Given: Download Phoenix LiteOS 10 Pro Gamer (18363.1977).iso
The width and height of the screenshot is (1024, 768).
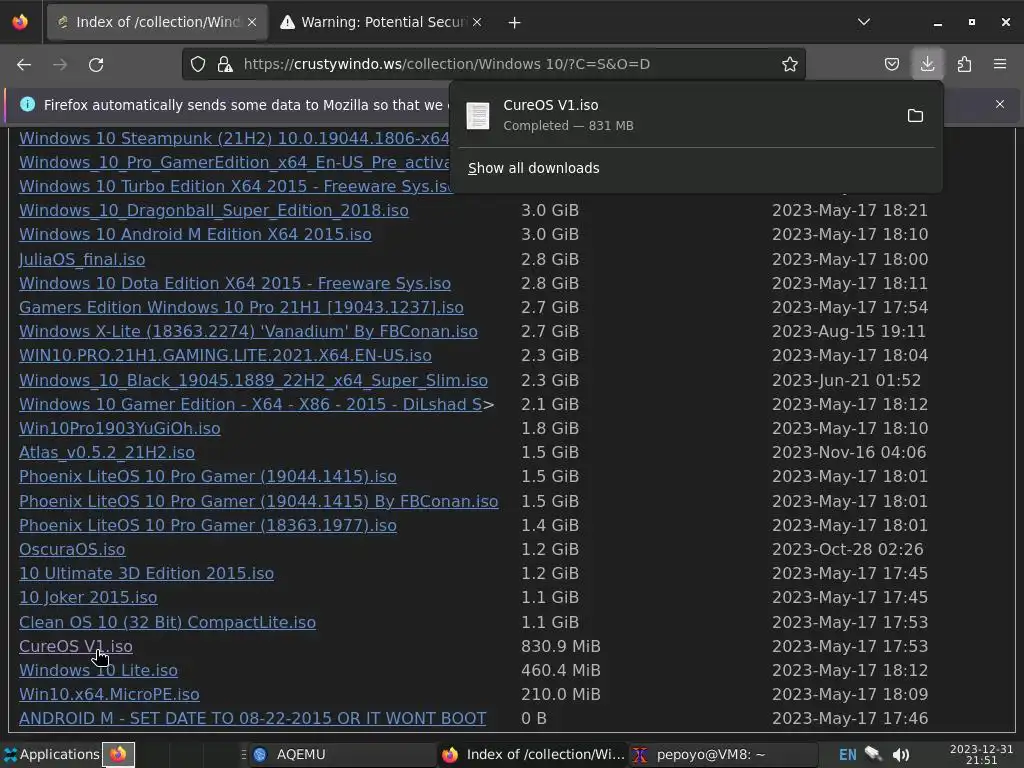Looking at the screenshot, I should point(208,525).
